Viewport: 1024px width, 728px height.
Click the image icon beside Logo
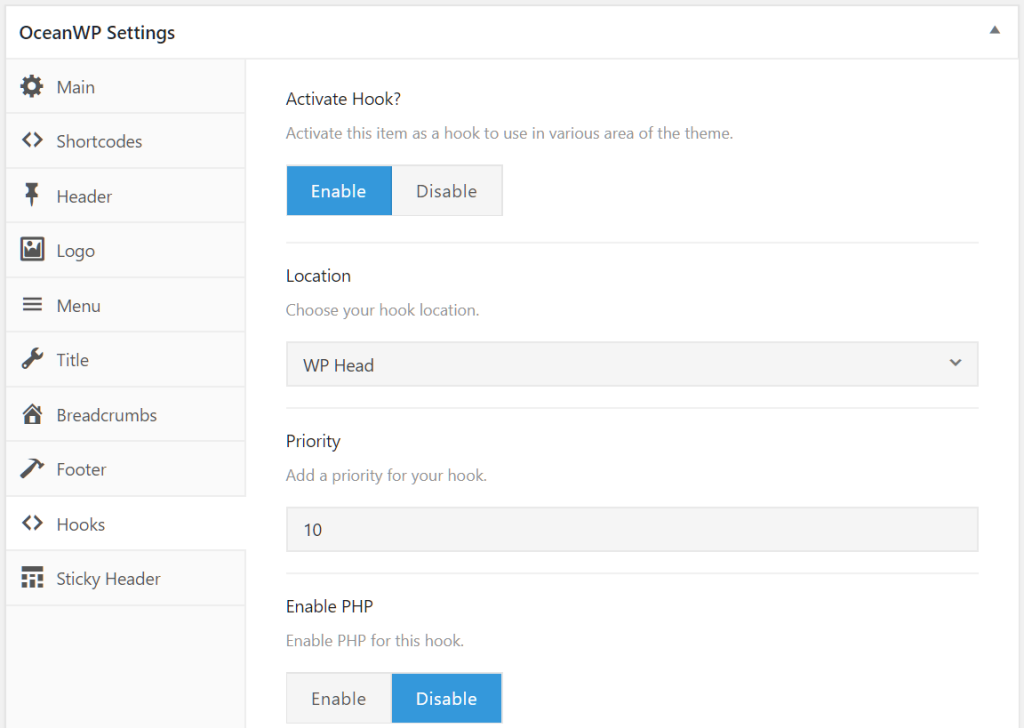[x=32, y=250]
